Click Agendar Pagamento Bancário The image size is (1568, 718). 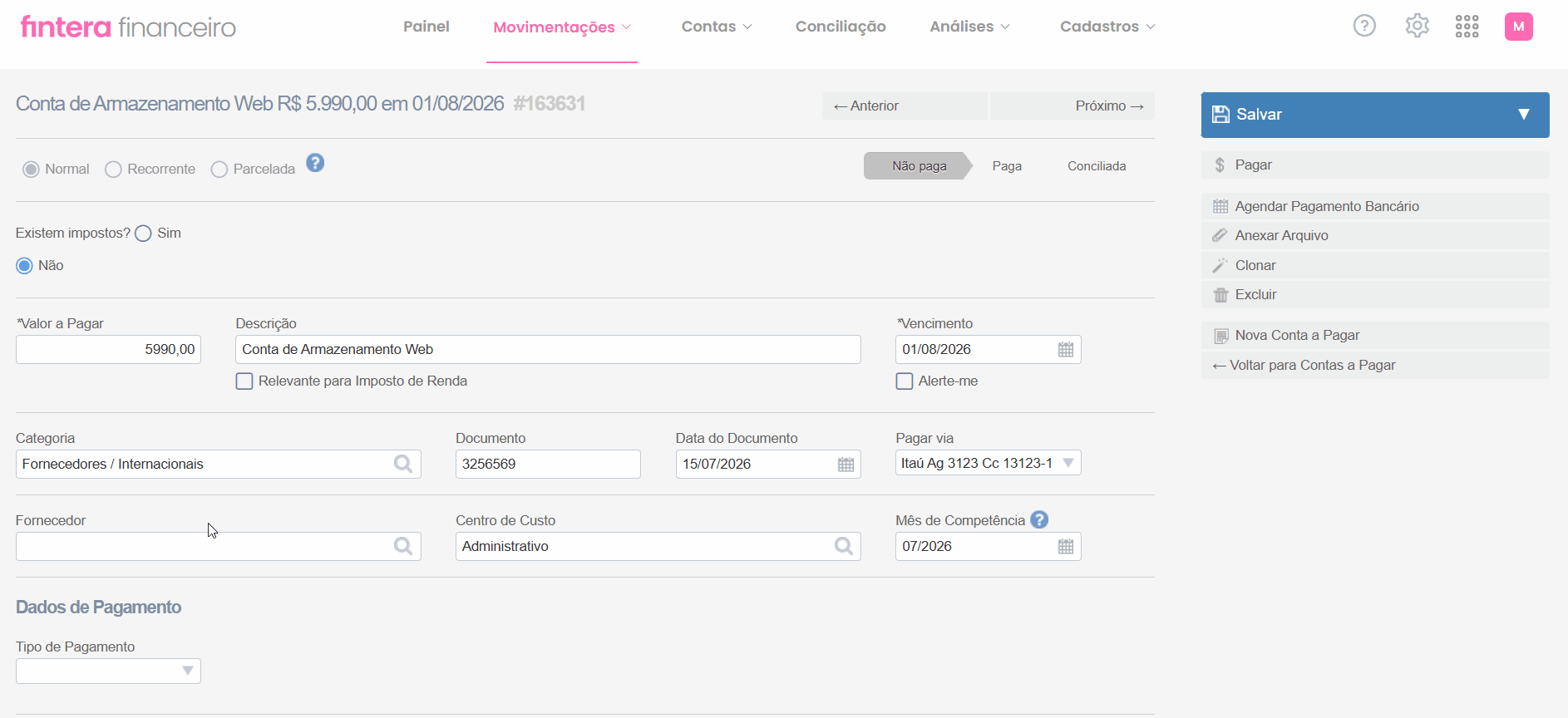1375,206
